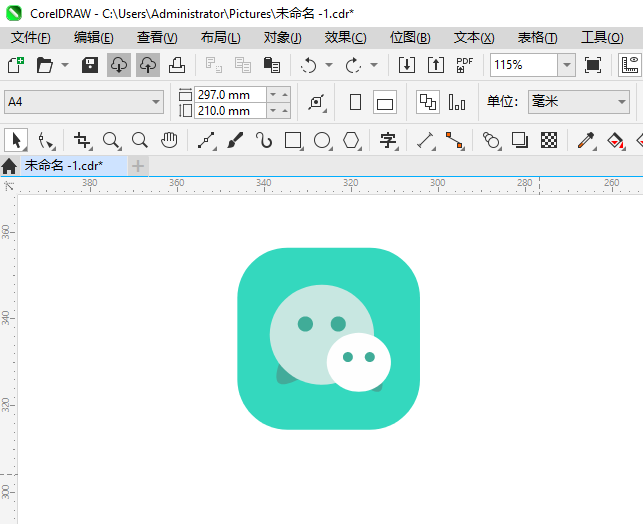Toggle rulers display icon
643x524 pixels.
pos(630,65)
